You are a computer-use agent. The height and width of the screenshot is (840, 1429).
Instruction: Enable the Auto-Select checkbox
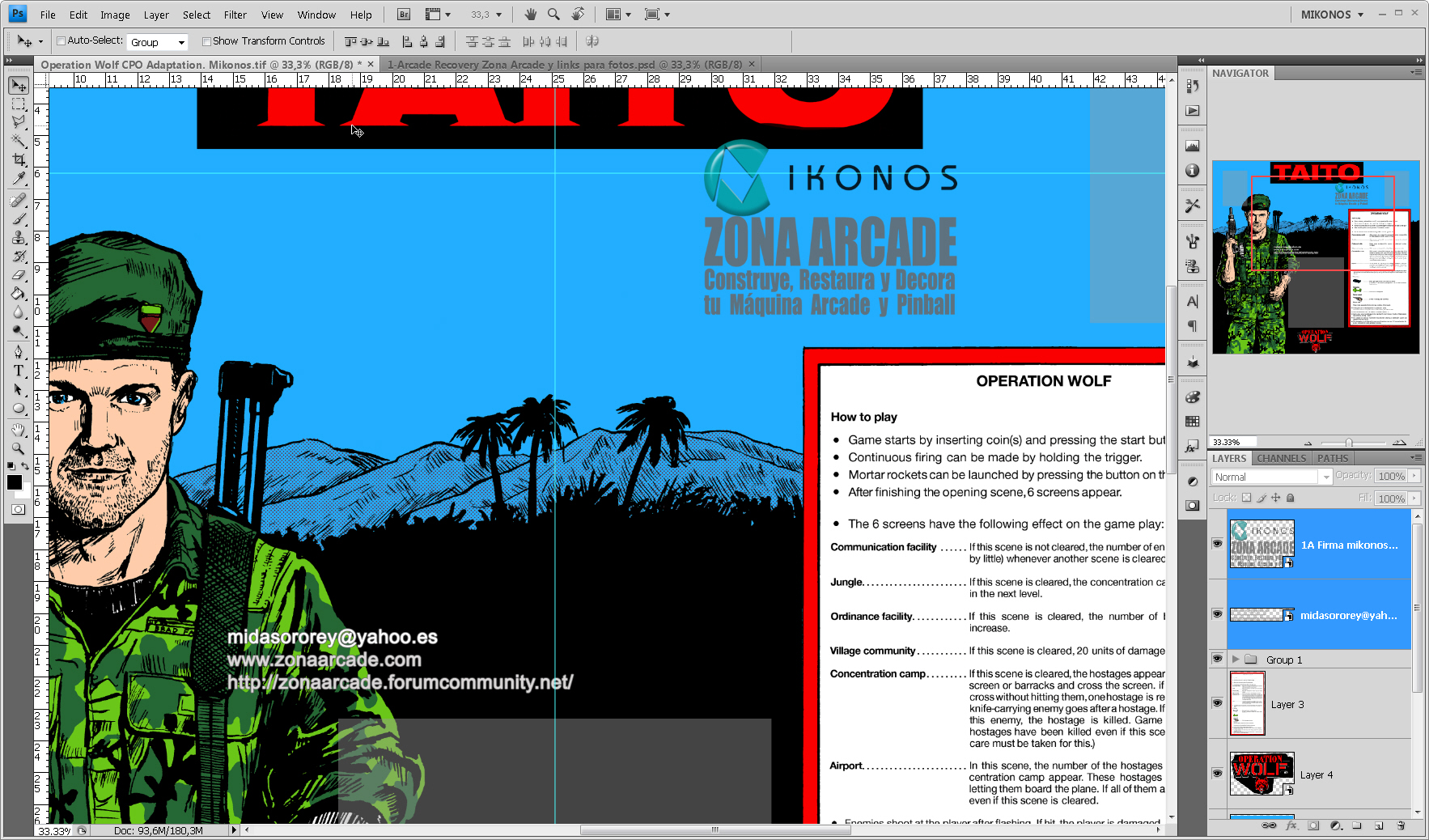coord(61,41)
